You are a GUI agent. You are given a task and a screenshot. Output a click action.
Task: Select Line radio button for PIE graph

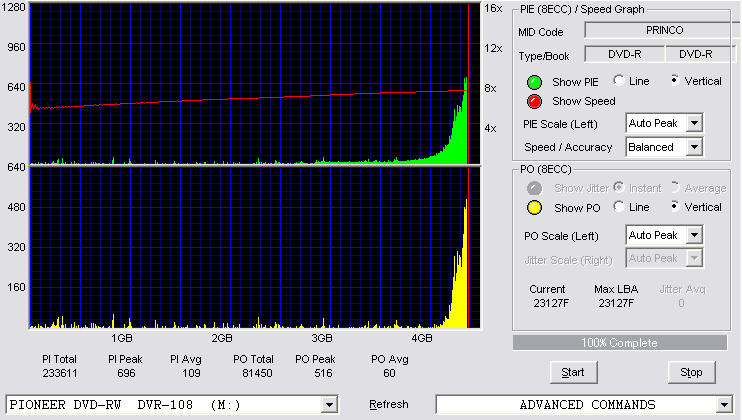coord(619,80)
